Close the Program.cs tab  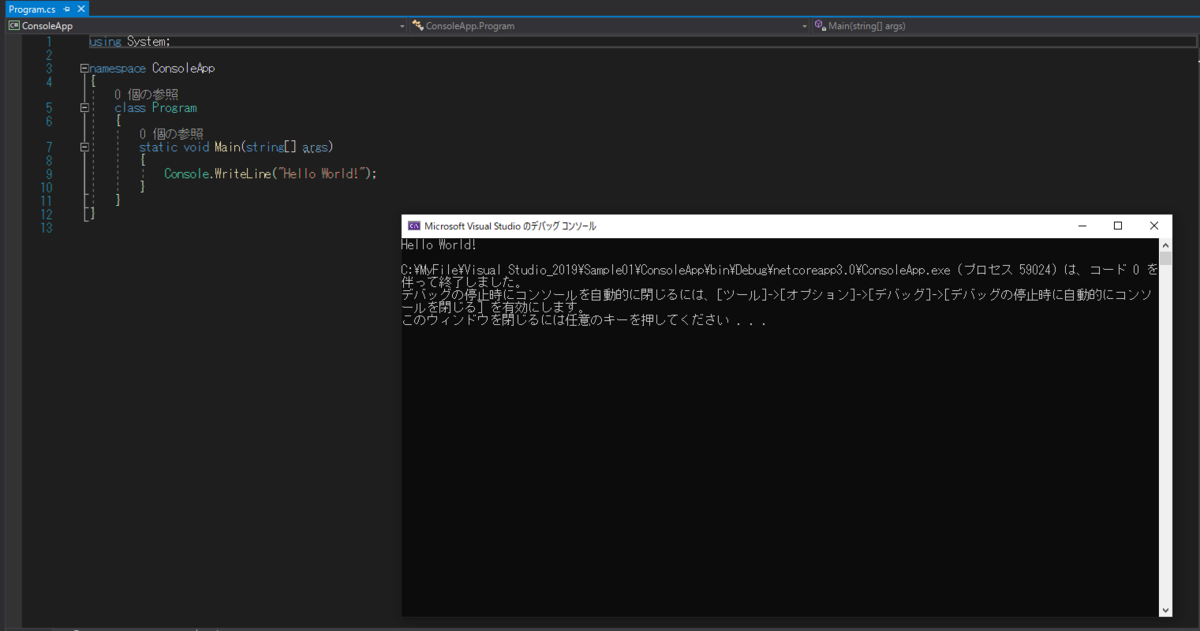(x=79, y=9)
